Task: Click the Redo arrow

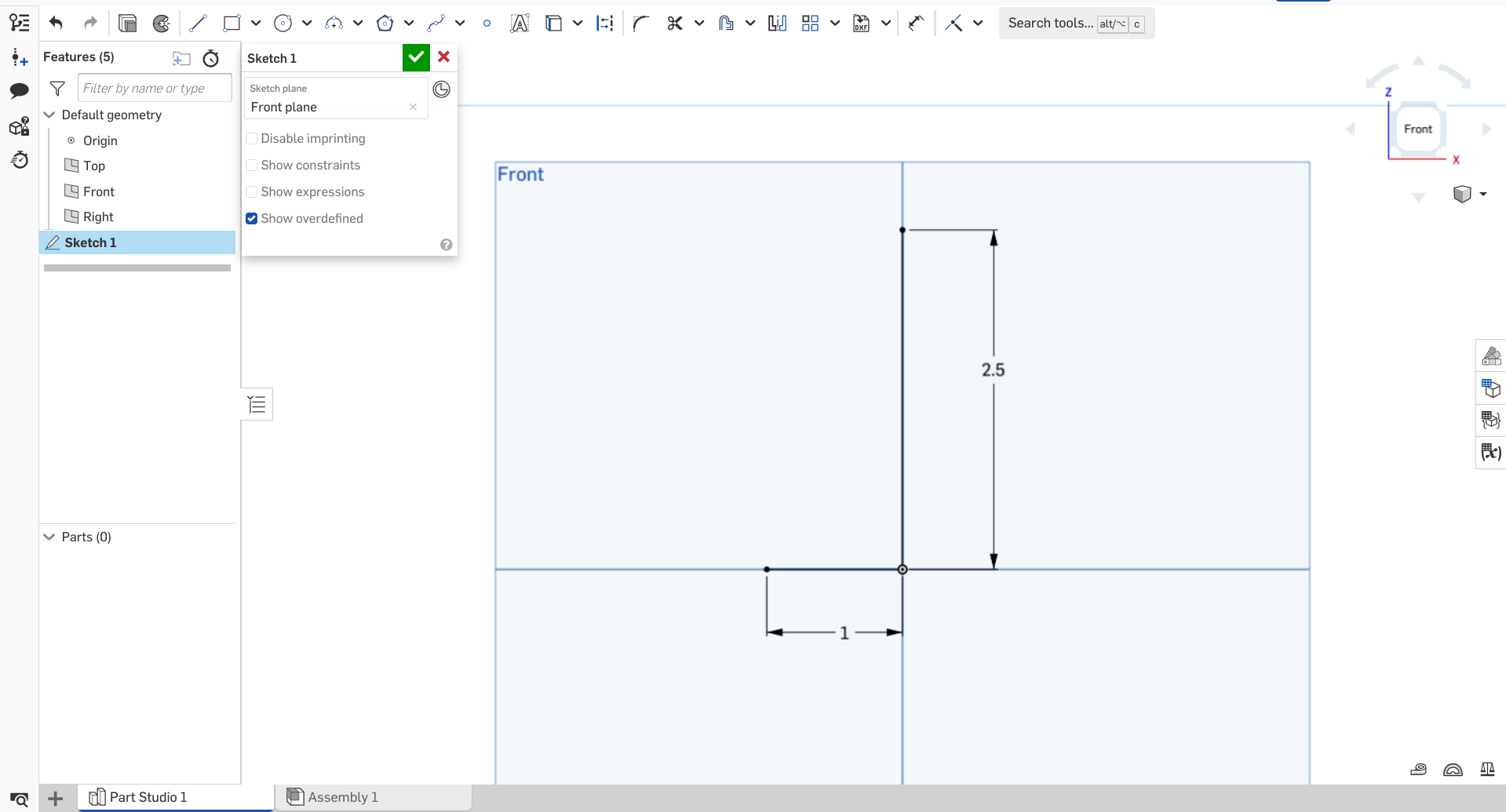Action: (x=90, y=23)
